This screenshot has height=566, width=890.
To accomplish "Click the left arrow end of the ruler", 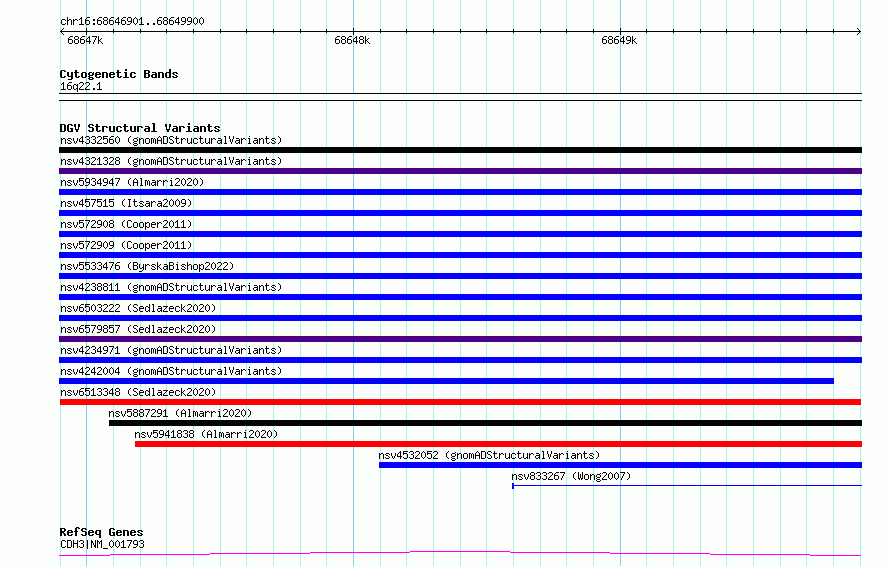I will 62,31.
